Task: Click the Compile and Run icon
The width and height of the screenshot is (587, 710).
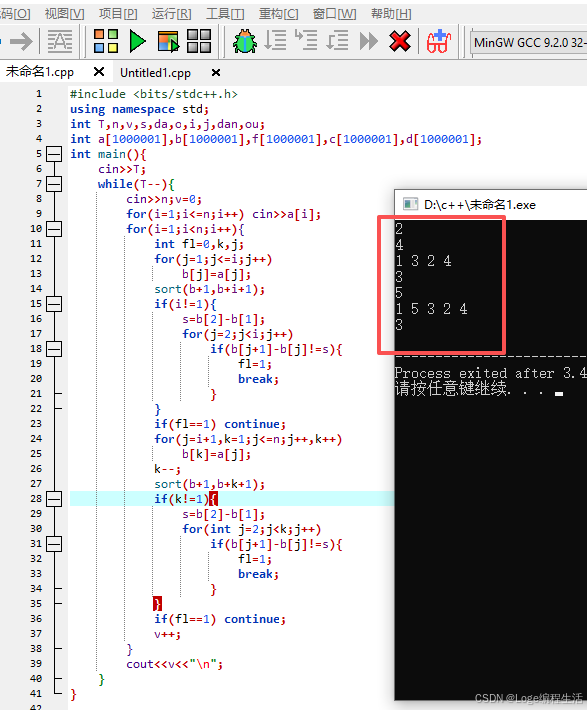Action: coord(168,41)
